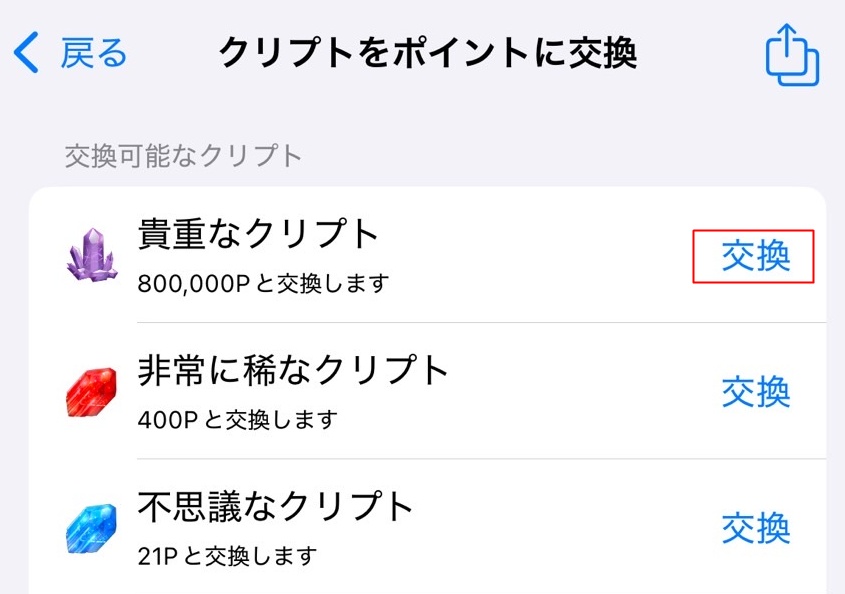
Task: Select the 貴重なクリプト title
Action: coord(258,235)
